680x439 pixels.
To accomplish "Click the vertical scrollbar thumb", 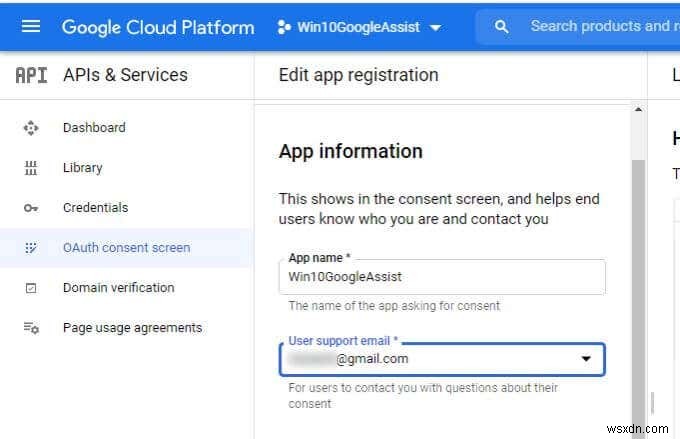I will (x=638, y=299).
